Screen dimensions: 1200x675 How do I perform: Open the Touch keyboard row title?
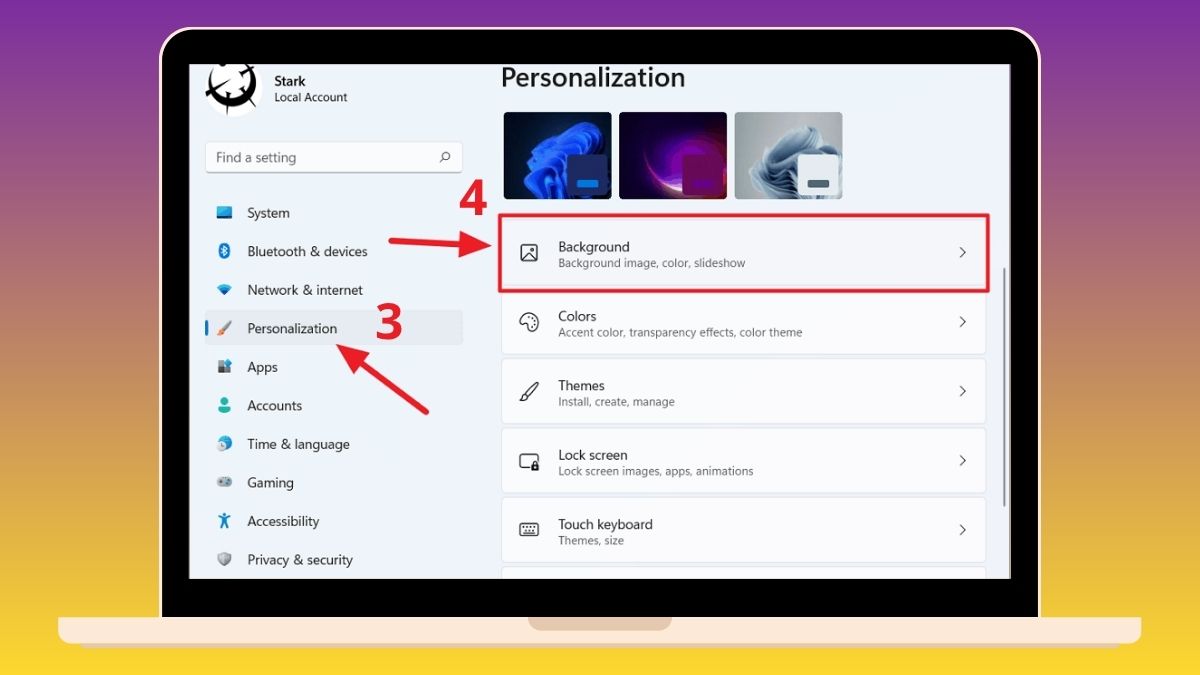(605, 524)
